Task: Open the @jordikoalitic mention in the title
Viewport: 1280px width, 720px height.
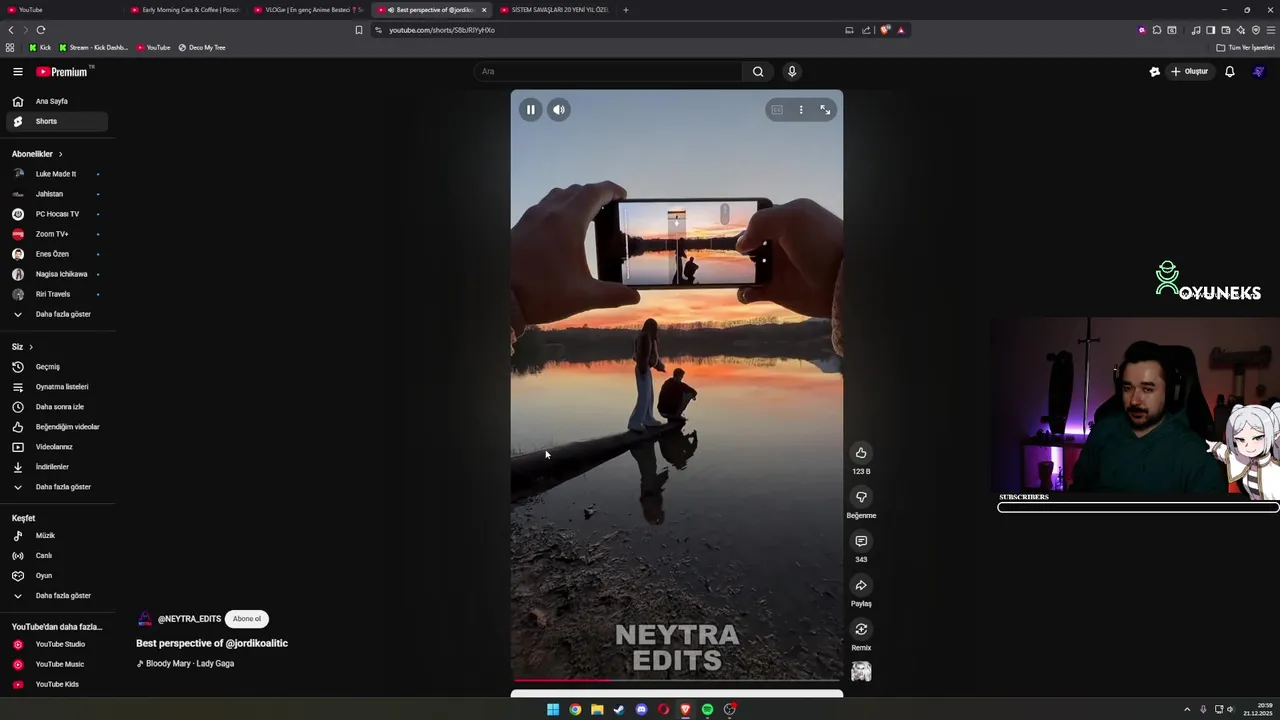Action: [256, 643]
